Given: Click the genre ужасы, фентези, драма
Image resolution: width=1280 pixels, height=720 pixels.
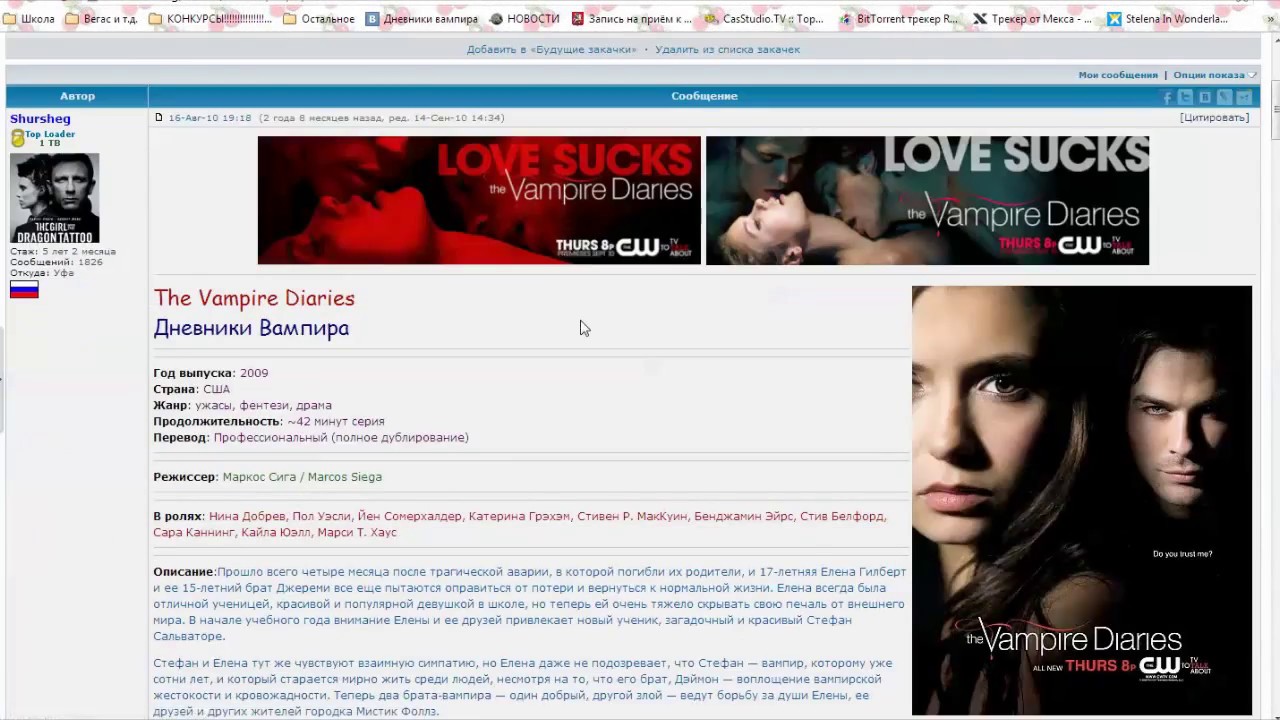Looking at the screenshot, I should [x=263, y=405].
